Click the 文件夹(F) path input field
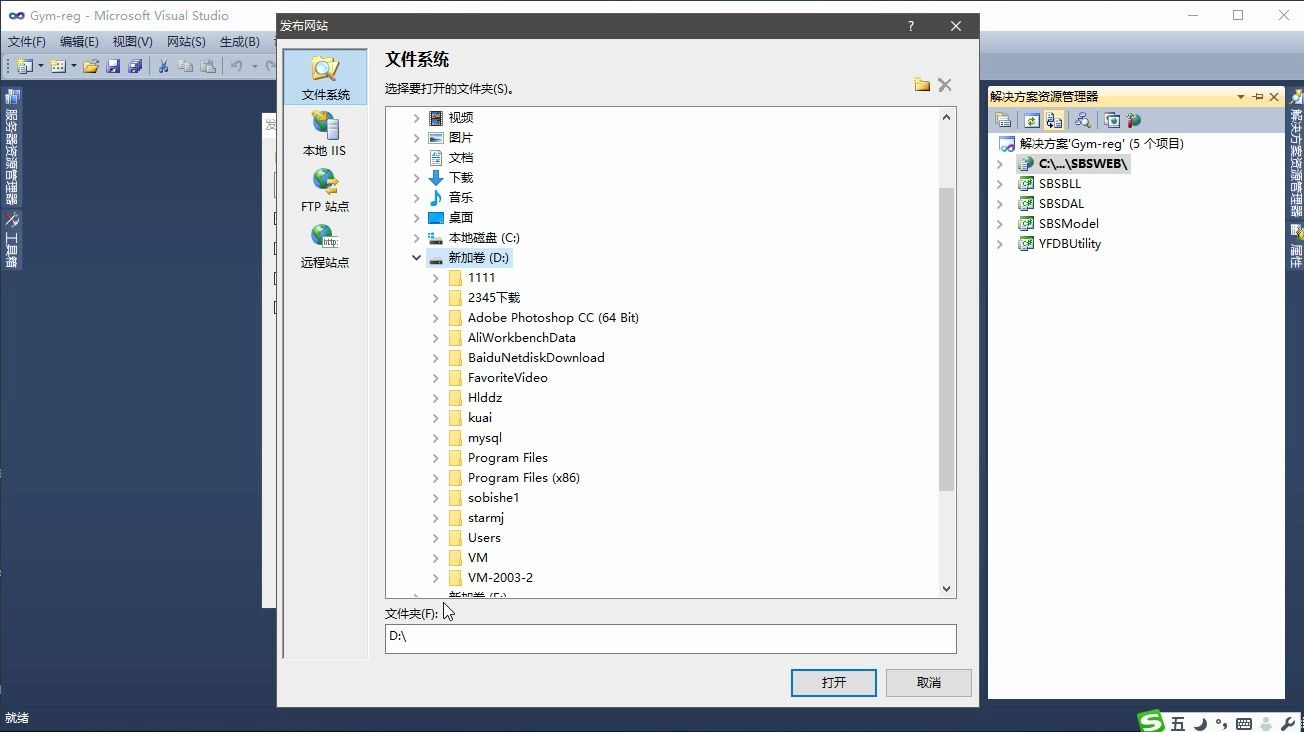 click(670, 638)
